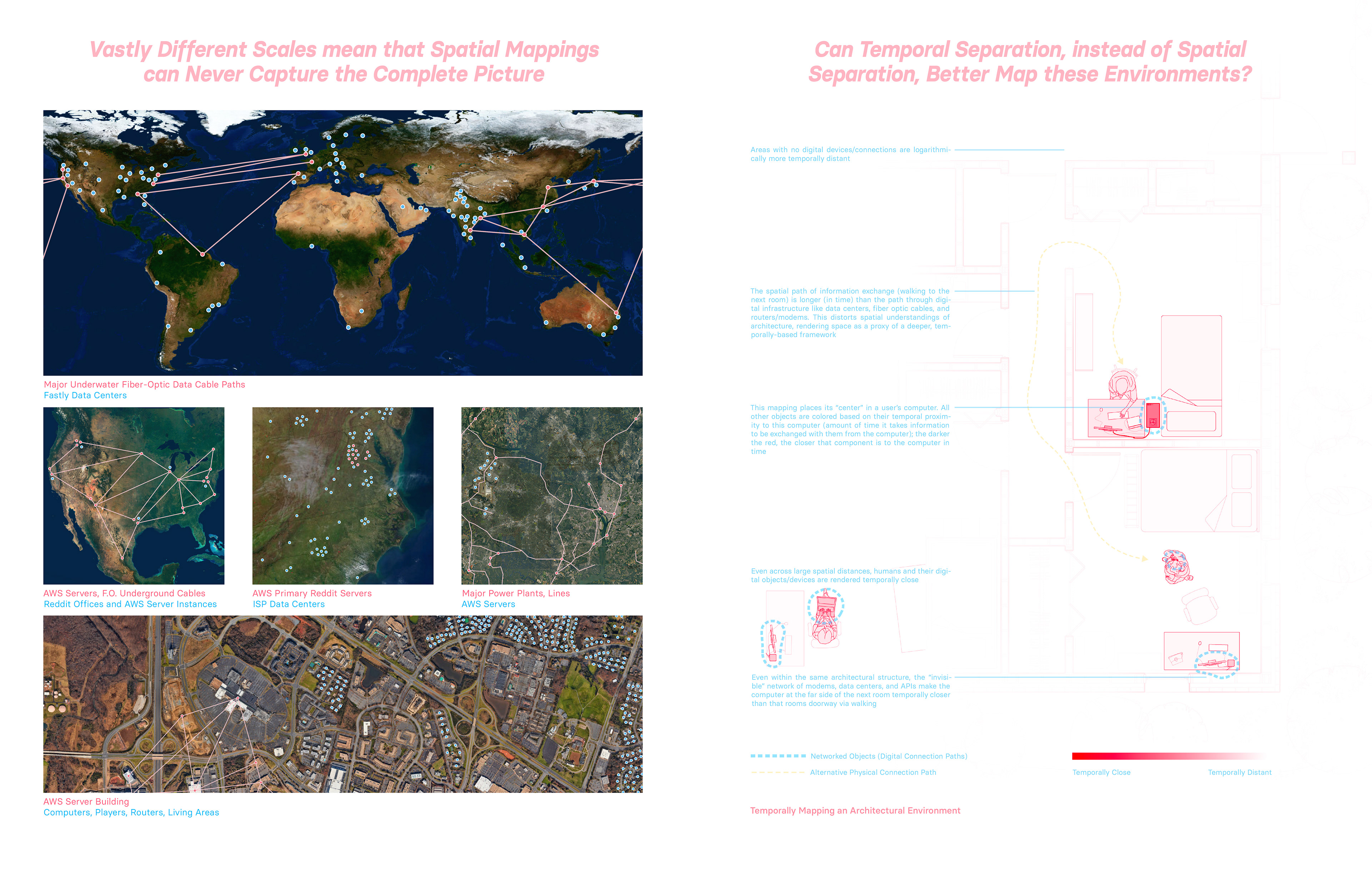Click the 'AWS Primary Reddit Servers' caption
The height and width of the screenshot is (888, 1372).
[x=312, y=593]
